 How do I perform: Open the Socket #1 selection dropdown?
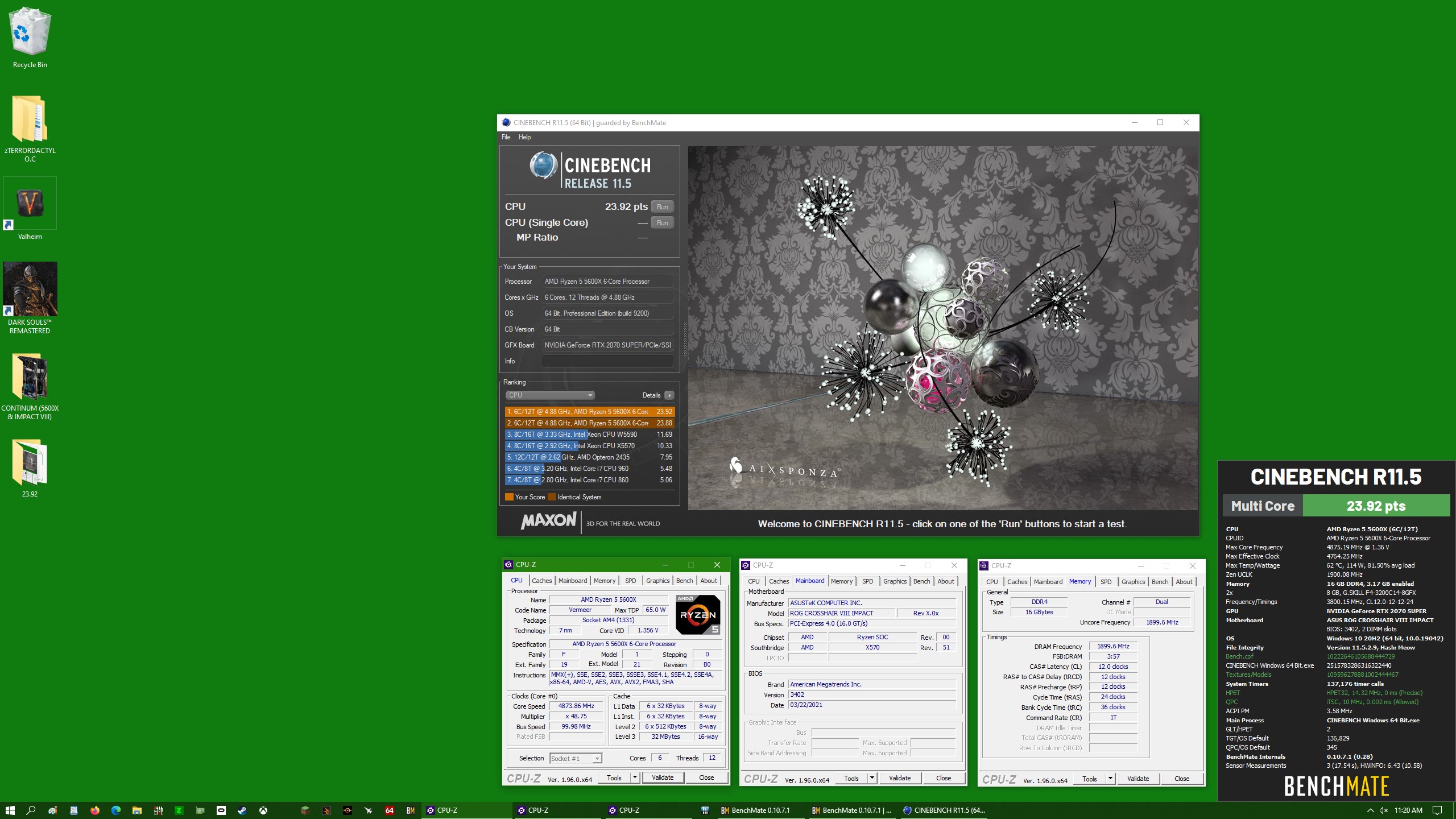coord(576,758)
